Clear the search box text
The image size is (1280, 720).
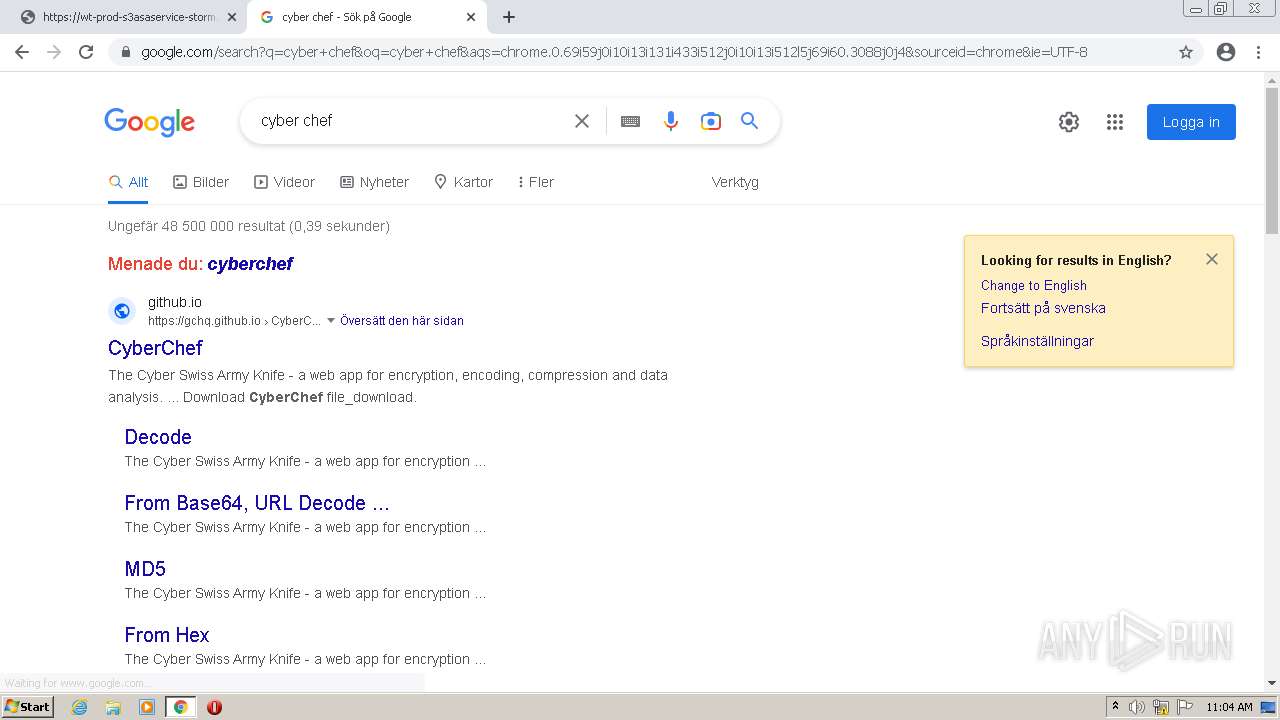pyautogui.click(x=582, y=121)
